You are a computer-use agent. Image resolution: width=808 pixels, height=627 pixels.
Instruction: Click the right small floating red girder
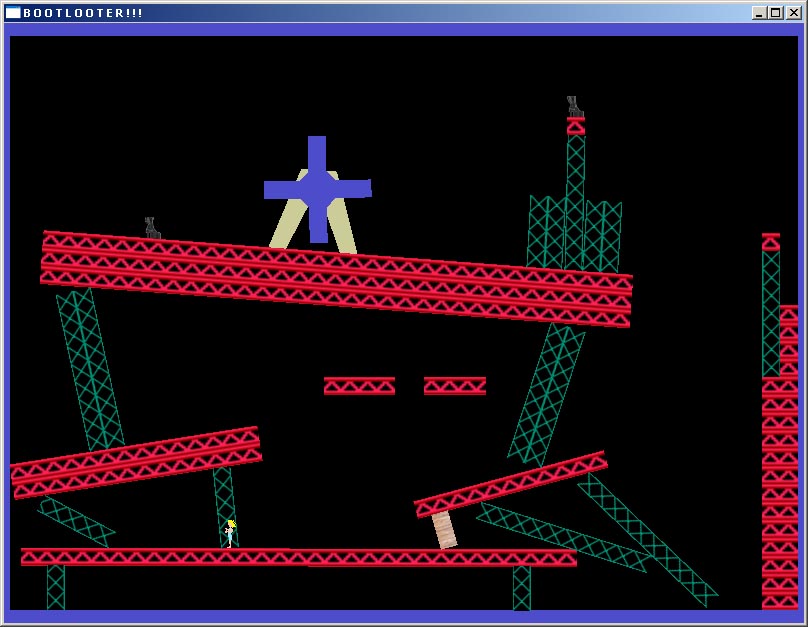point(454,386)
